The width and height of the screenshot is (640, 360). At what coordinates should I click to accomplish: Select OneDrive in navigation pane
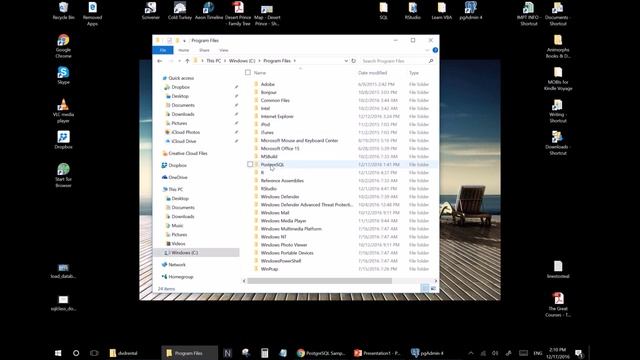pos(178,177)
